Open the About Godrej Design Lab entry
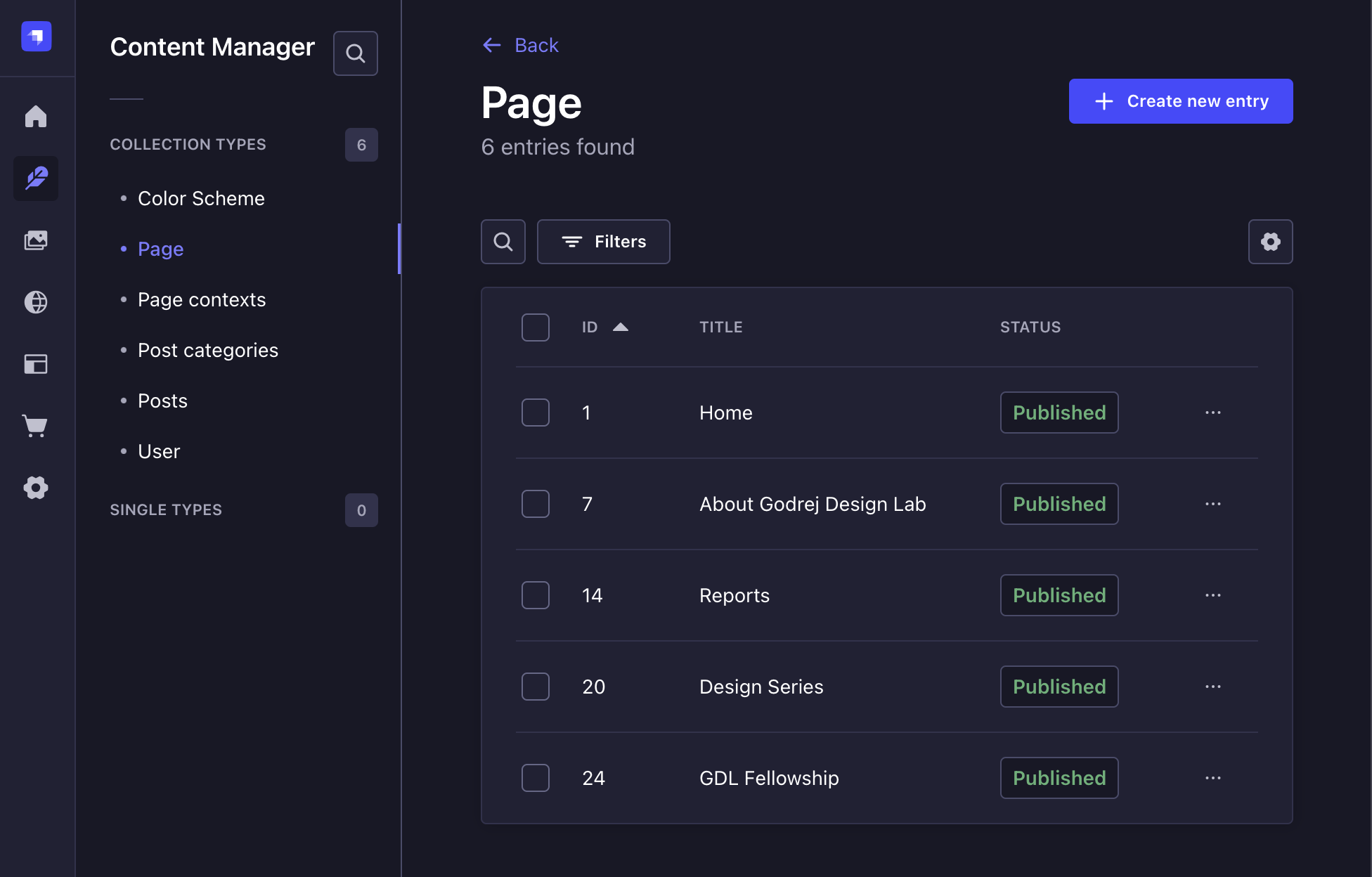This screenshot has width=1372, height=877. click(x=812, y=504)
